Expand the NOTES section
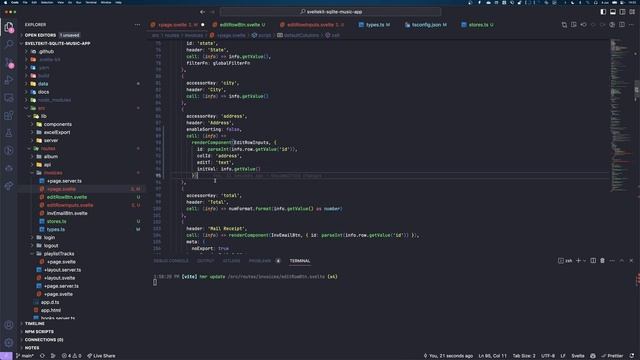Image resolution: width=640 pixels, height=360 pixels. click(32, 348)
